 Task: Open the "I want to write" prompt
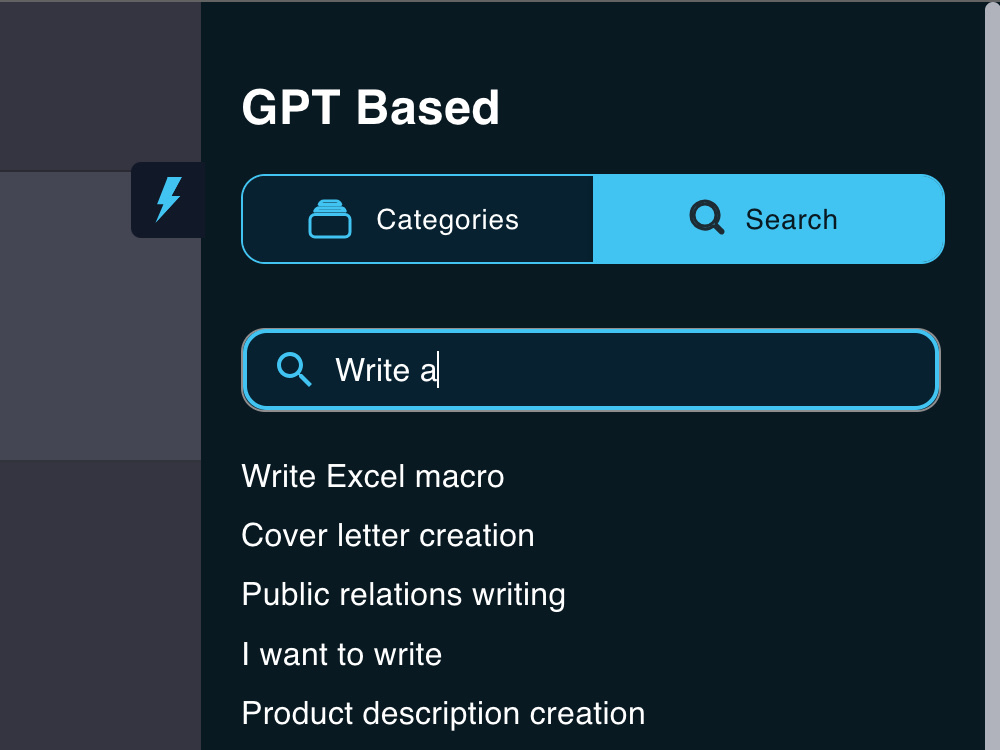click(342, 654)
